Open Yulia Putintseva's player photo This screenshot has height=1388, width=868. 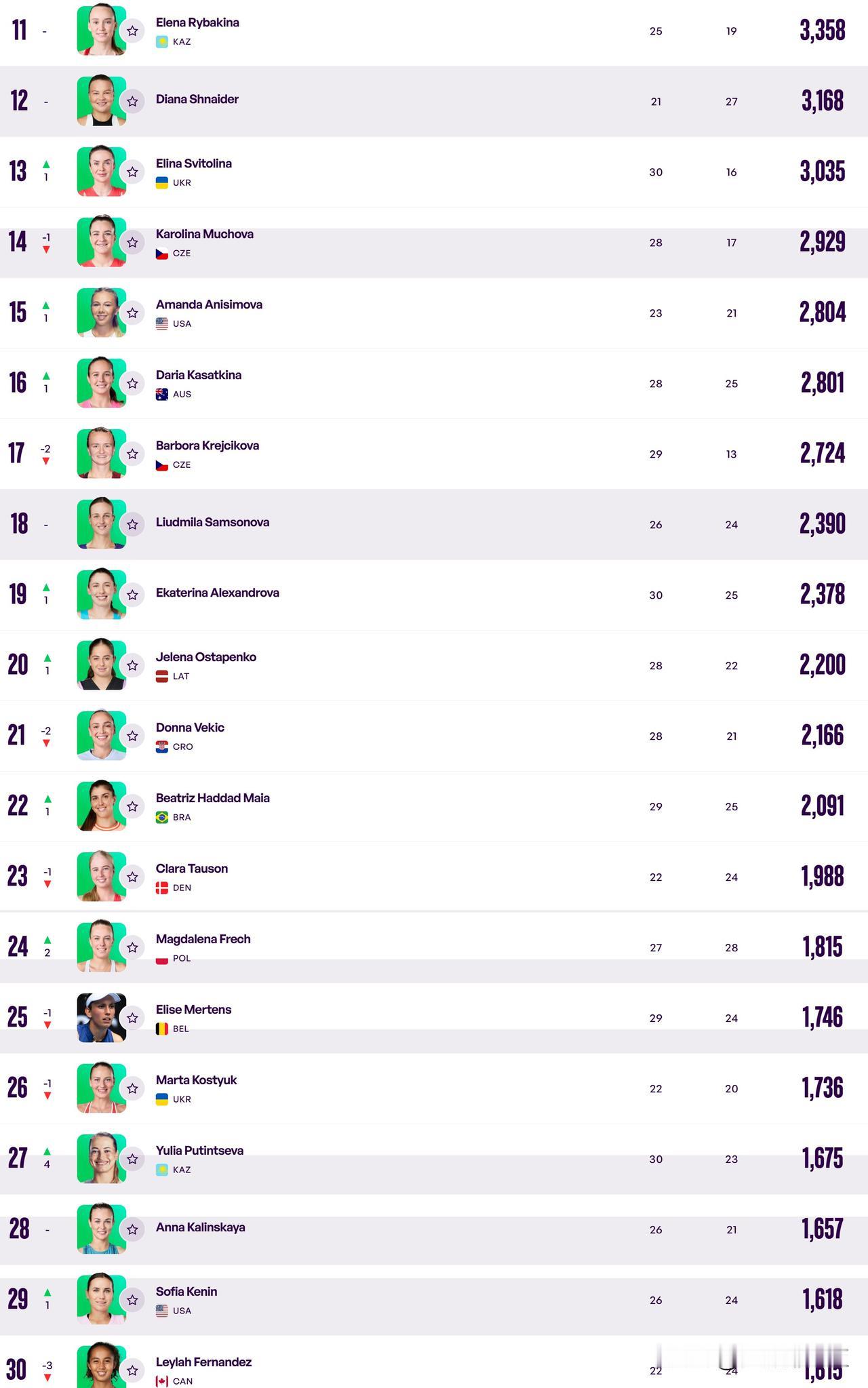pyautogui.click(x=102, y=1159)
